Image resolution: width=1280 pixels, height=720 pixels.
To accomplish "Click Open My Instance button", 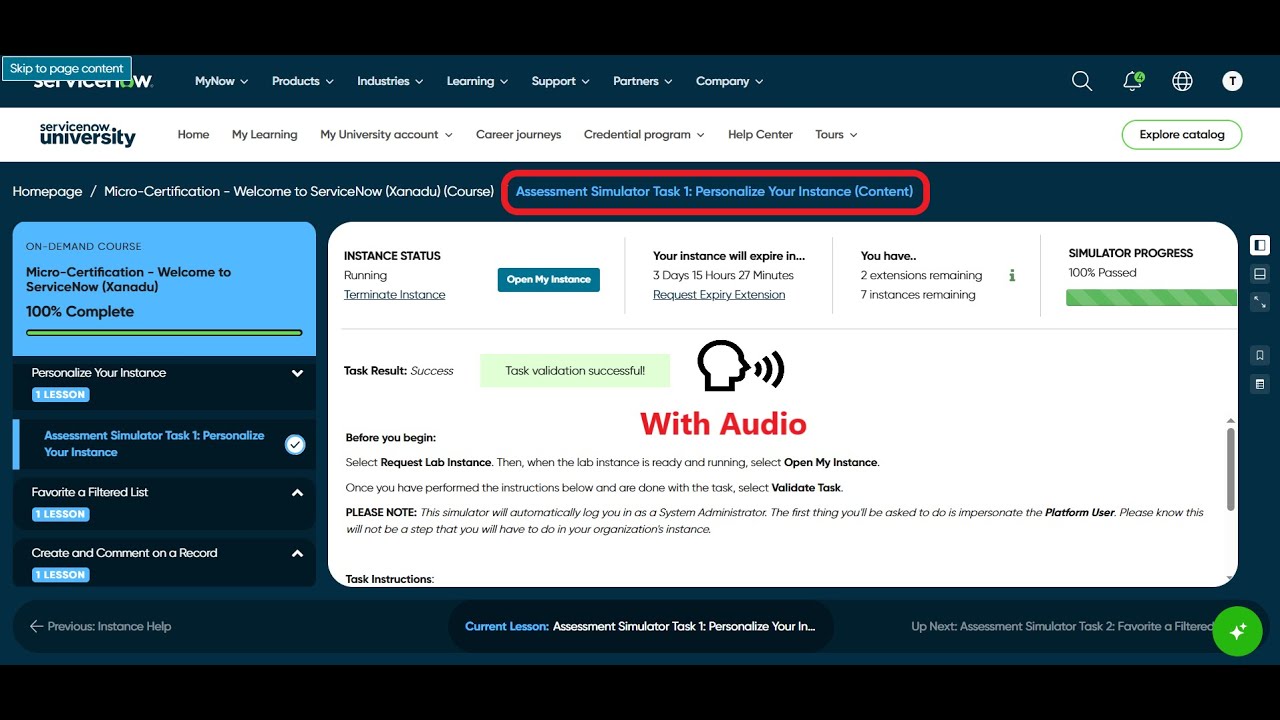I will tap(548, 279).
